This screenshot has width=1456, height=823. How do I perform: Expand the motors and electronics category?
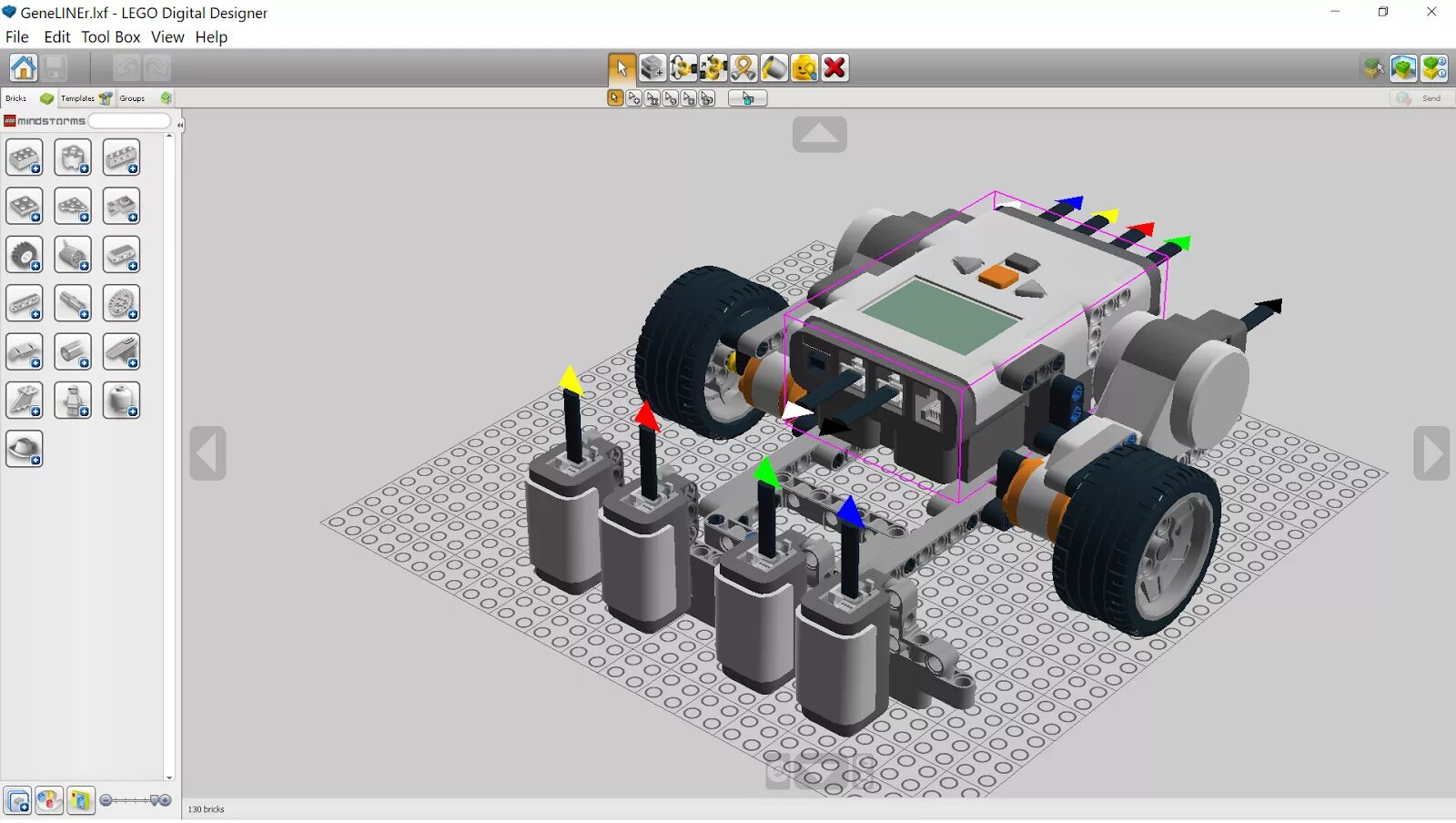point(73,255)
